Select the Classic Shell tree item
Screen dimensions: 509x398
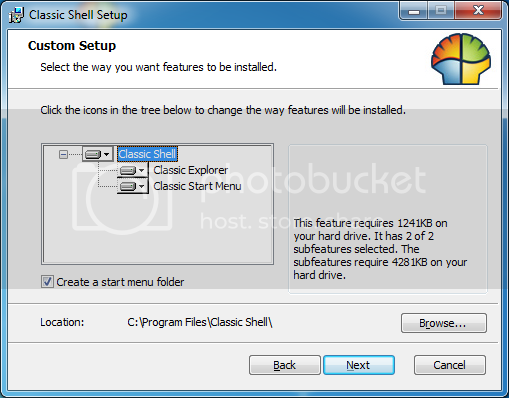pyautogui.click(x=147, y=154)
